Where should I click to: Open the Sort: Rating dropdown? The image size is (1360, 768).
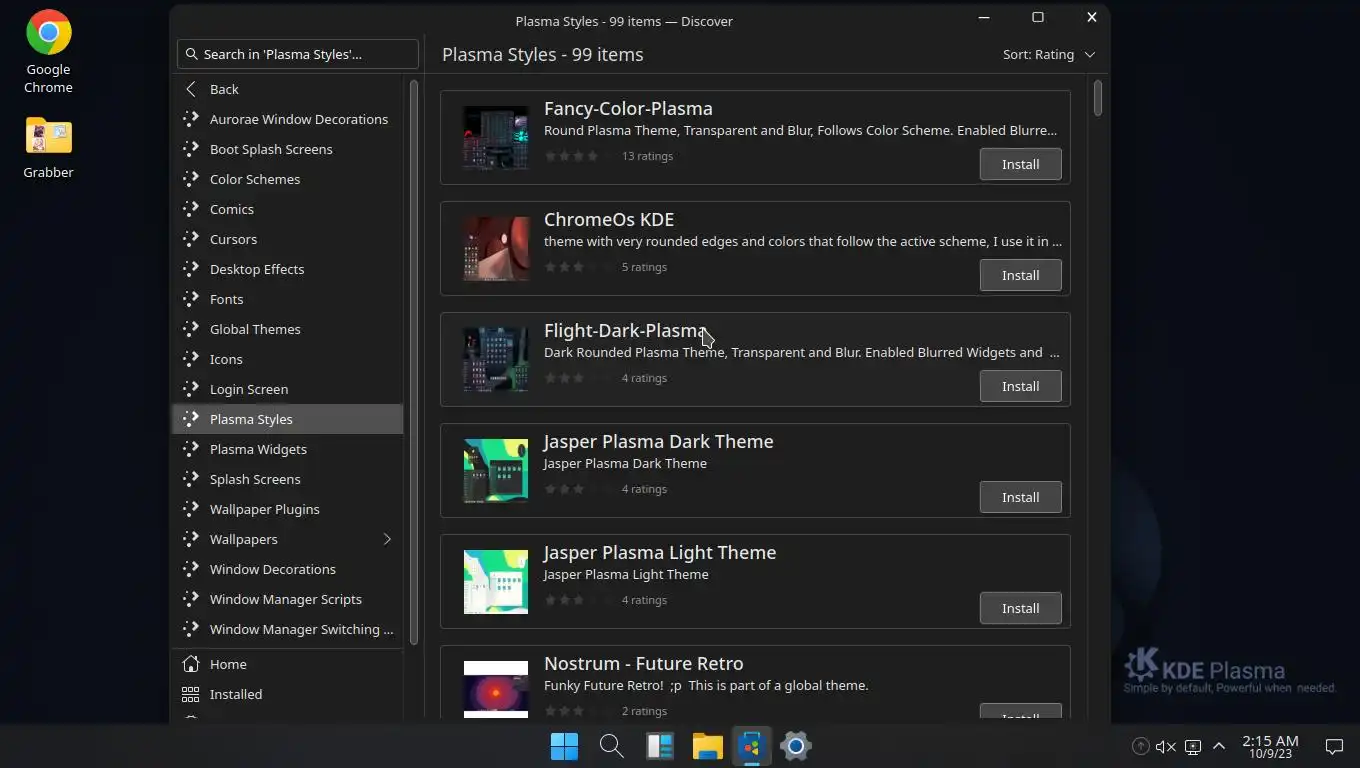click(x=1049, y=54)
